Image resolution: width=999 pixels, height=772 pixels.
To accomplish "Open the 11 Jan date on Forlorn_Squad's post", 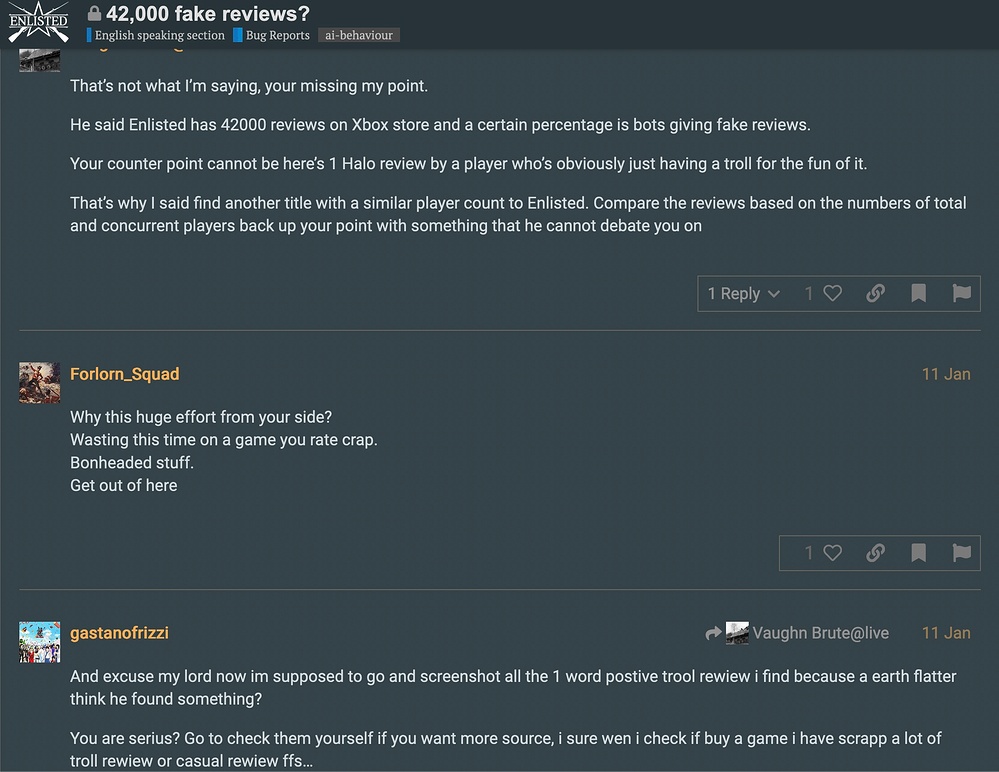I will tap(946, 375).
